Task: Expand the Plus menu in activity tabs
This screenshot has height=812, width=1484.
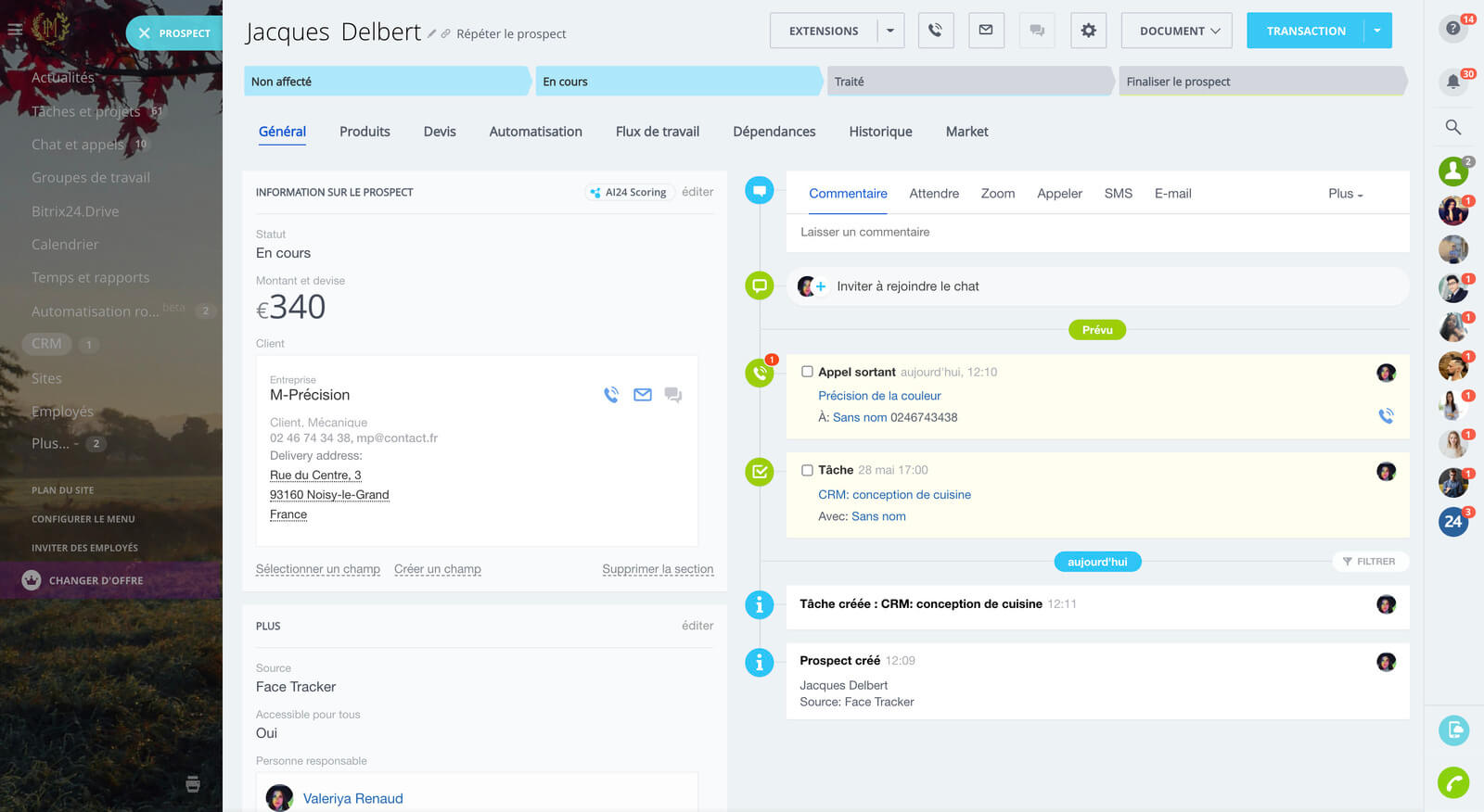Action: [1345, 194]
